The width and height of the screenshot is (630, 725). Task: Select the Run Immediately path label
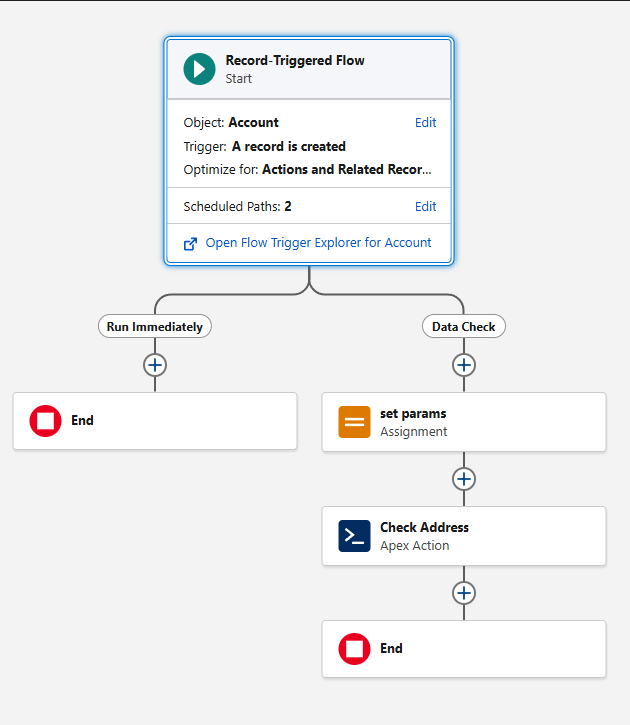[154, 326]
